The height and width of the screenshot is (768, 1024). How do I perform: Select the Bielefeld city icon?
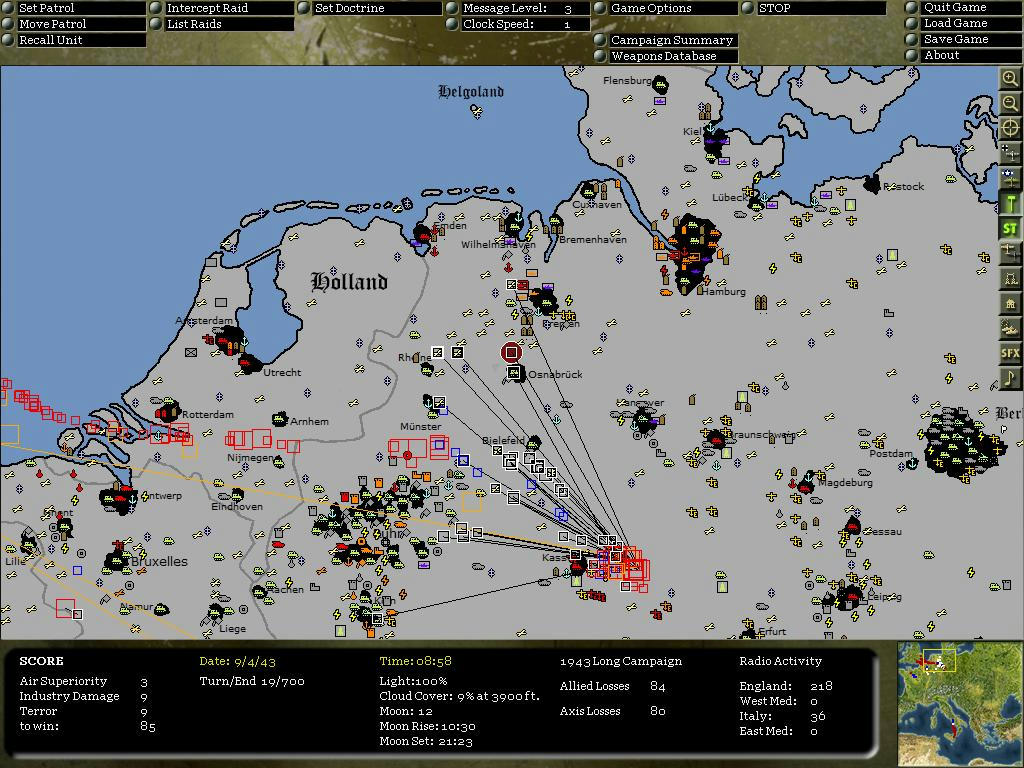click(534, 443)
